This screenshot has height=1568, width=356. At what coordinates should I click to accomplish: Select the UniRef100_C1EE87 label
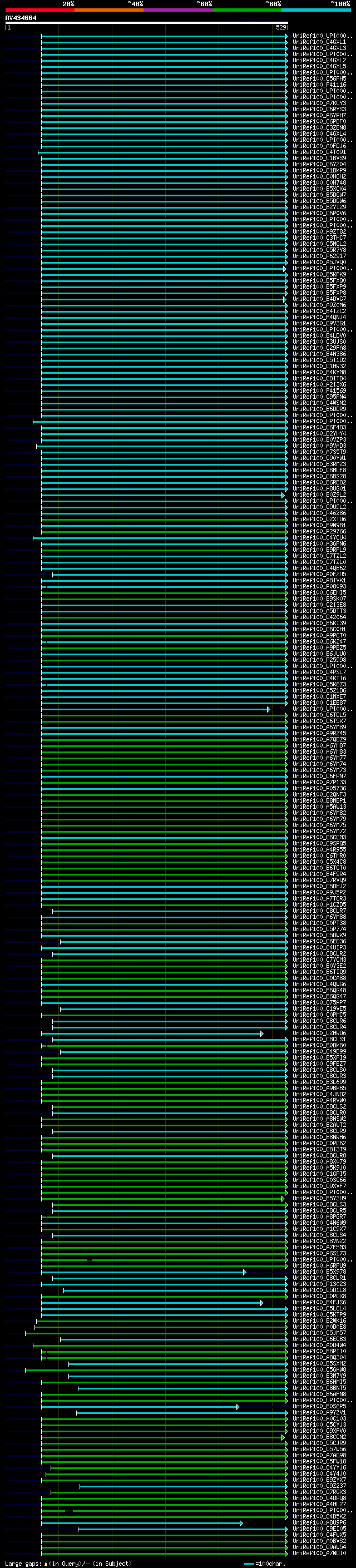tap(319, 703)
